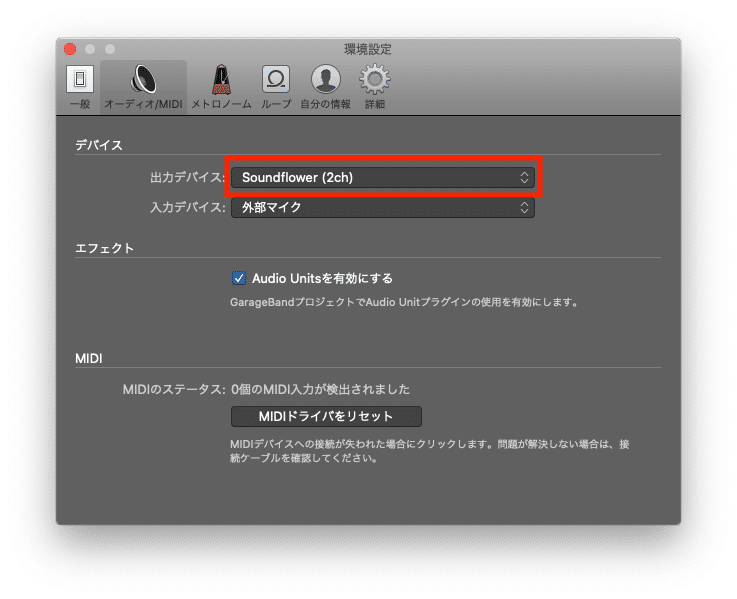Click the MIDI section heading

tap(89, 359)
